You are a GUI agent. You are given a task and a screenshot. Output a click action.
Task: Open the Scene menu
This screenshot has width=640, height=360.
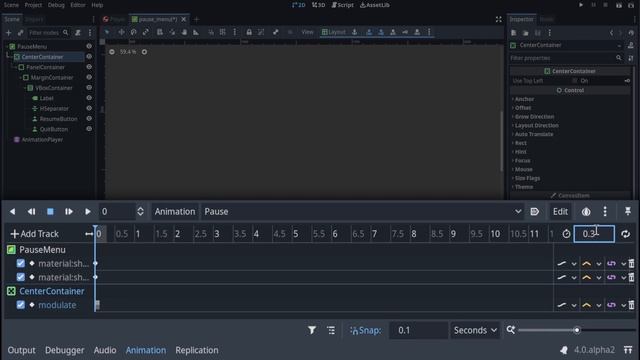pos(11,5)
